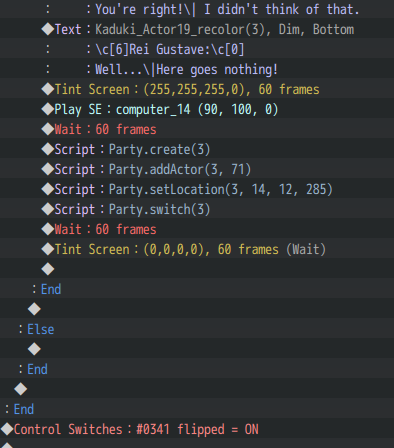Select the empty command row below Tint Screen (0,0,0,0)
The width and height of the screenshot is (394, 448).
point(197,269)
